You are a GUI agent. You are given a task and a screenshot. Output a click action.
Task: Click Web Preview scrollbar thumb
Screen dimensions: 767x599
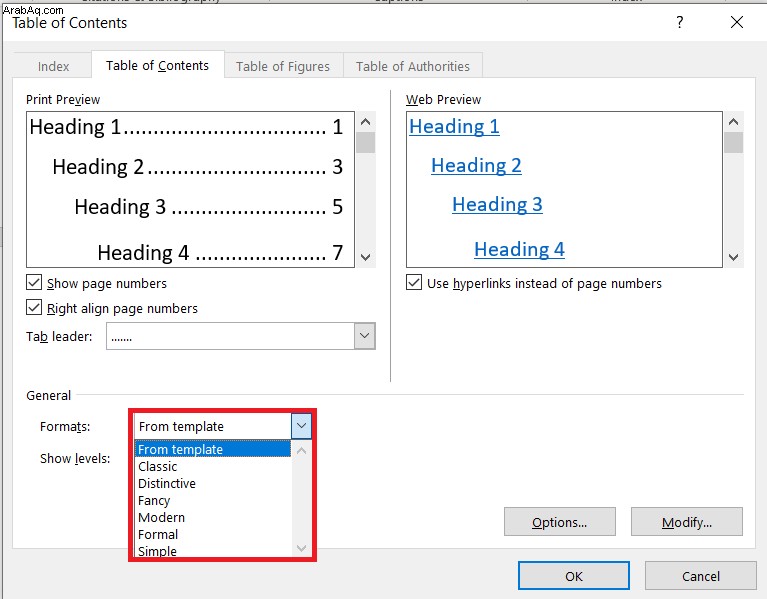[733, 143]
